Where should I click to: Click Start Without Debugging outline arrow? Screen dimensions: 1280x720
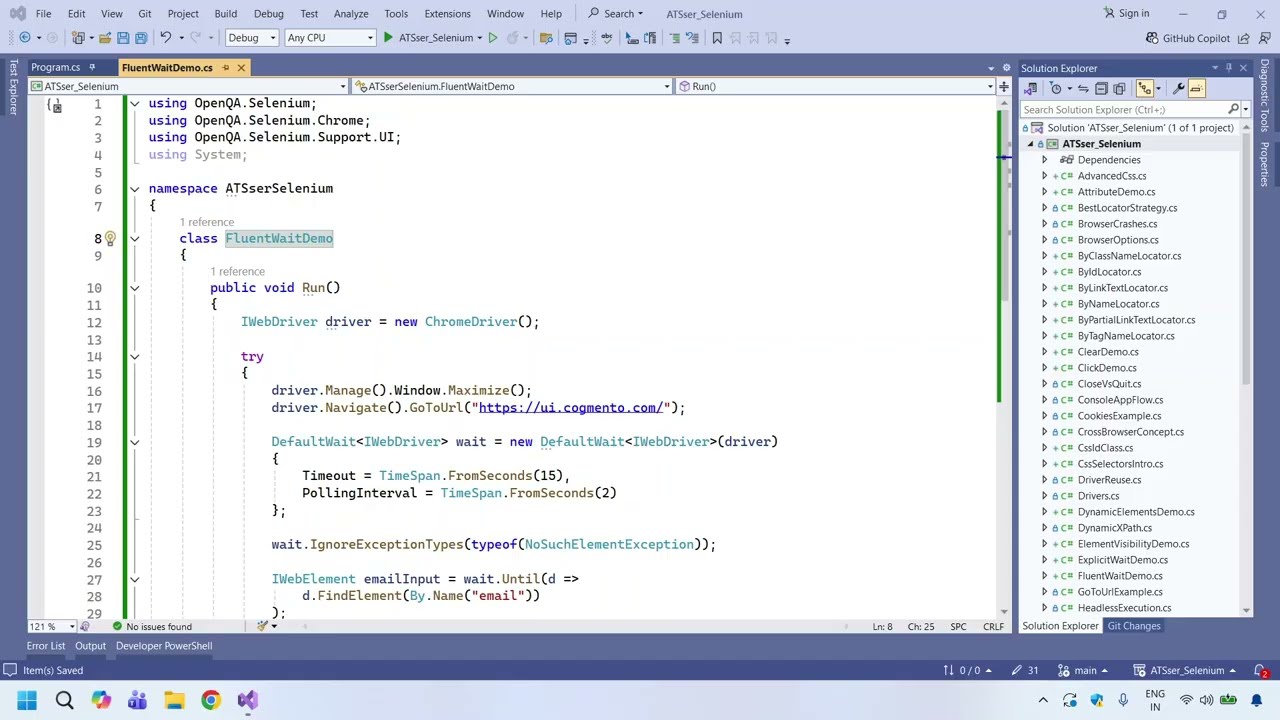click(x=492, y=38)
